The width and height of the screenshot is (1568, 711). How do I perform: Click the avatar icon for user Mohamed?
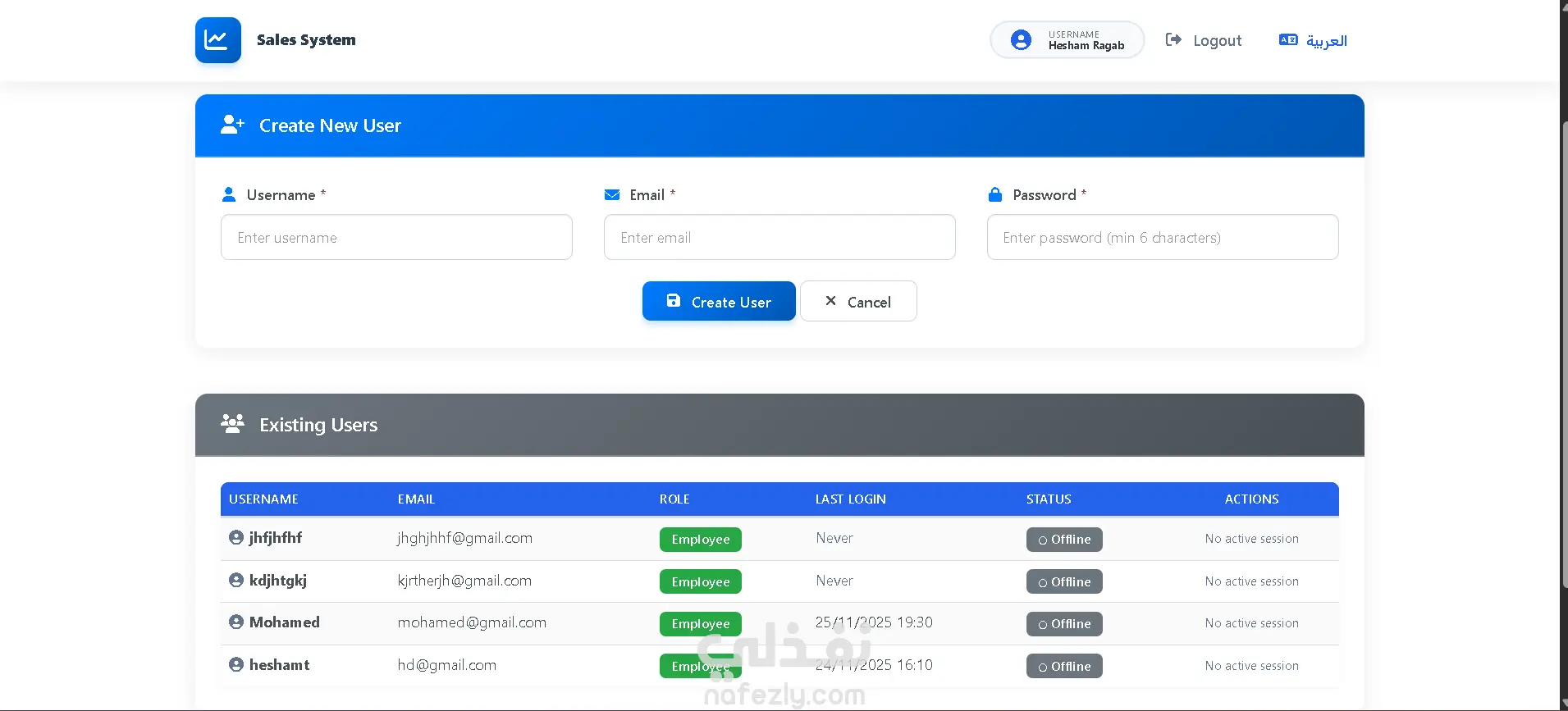click(236, 622)
